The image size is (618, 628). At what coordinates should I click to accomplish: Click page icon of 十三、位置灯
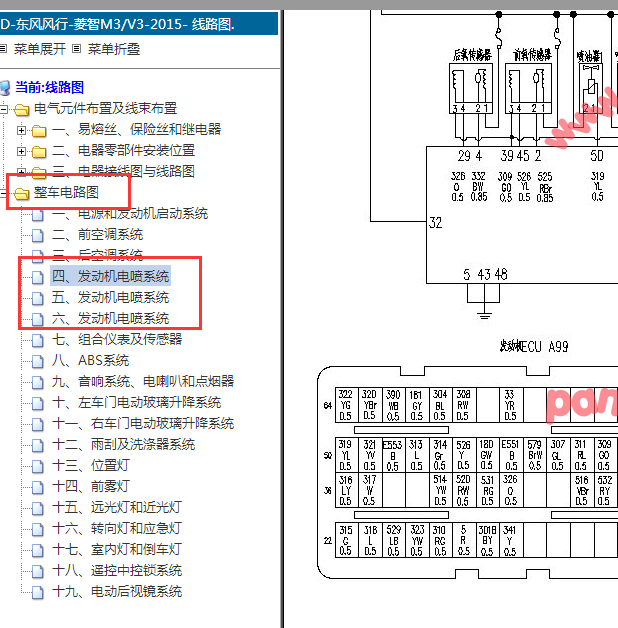(38, 467)
